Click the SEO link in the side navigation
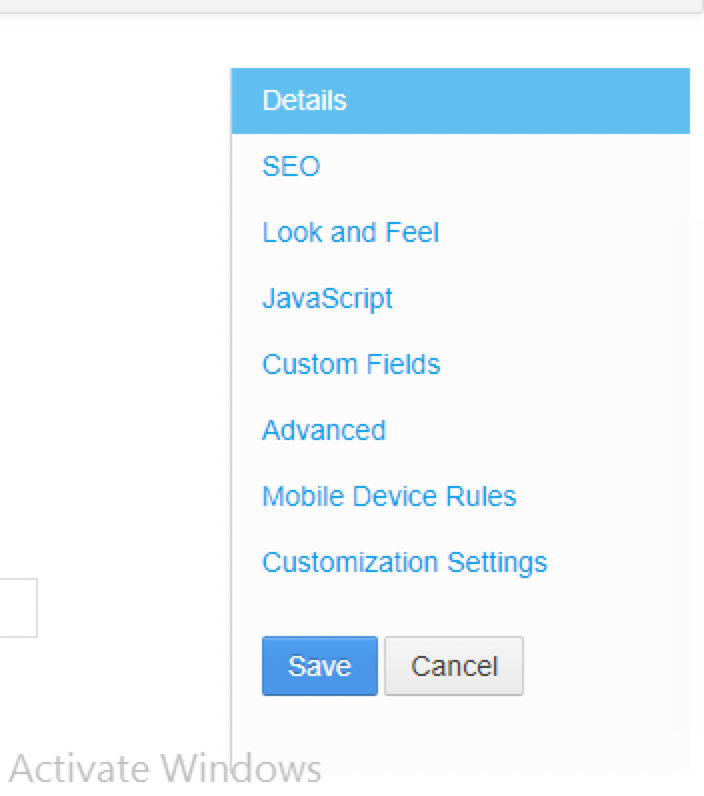This screenshot has height=796, width=704. [x=291, y=166]
